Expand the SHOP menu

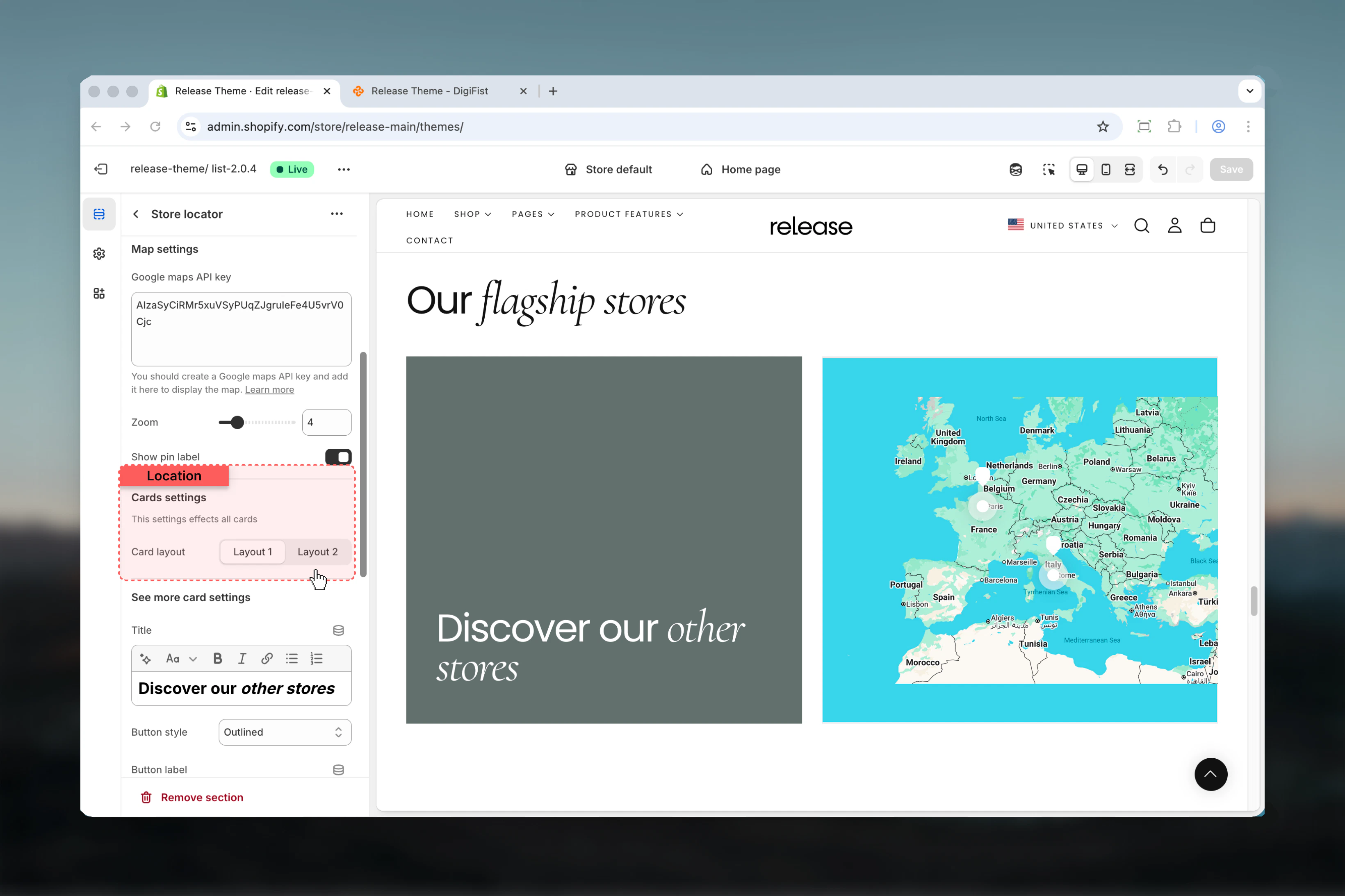pos(472,214)
